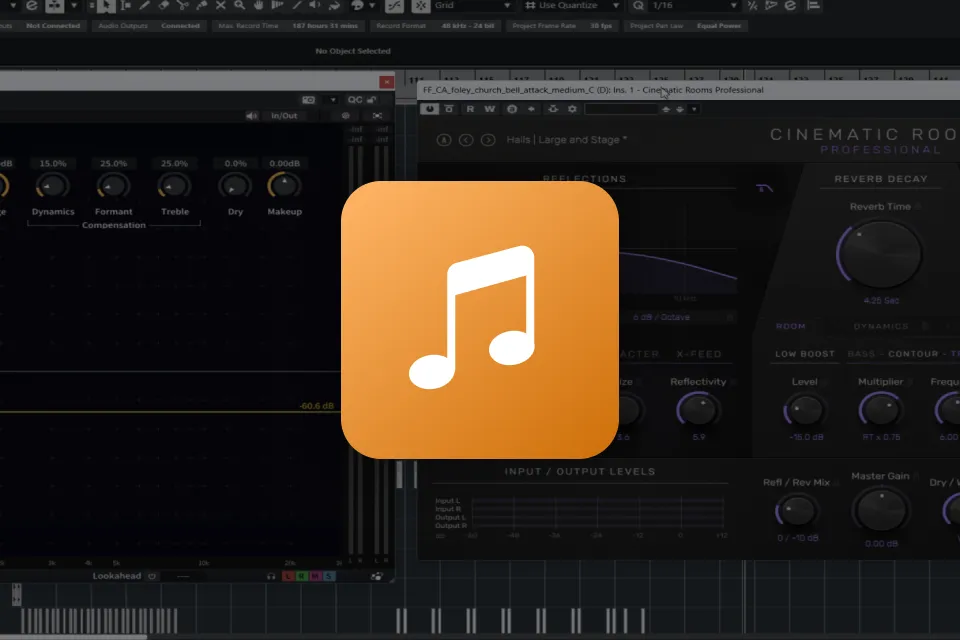
Task: Load next preset arrow in Cinematic Rooms
Action: tap(488, 140)
